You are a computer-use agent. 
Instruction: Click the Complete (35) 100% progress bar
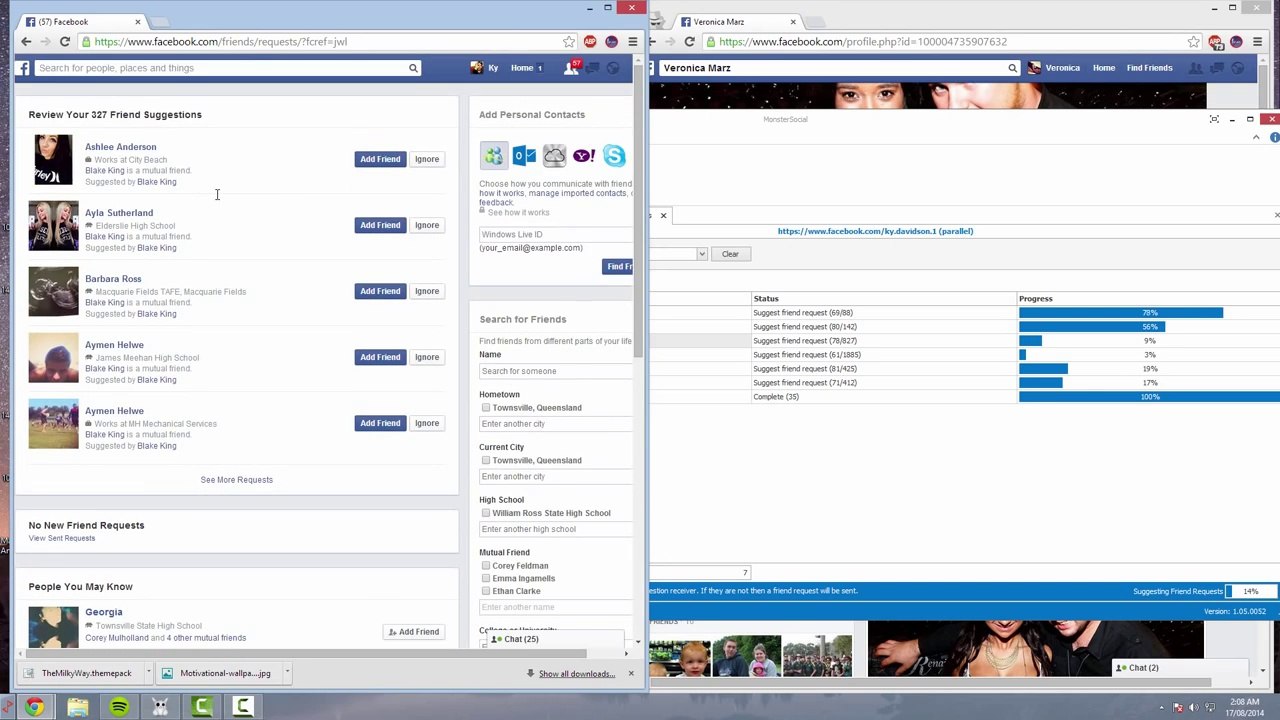(x=1149, y=397)
